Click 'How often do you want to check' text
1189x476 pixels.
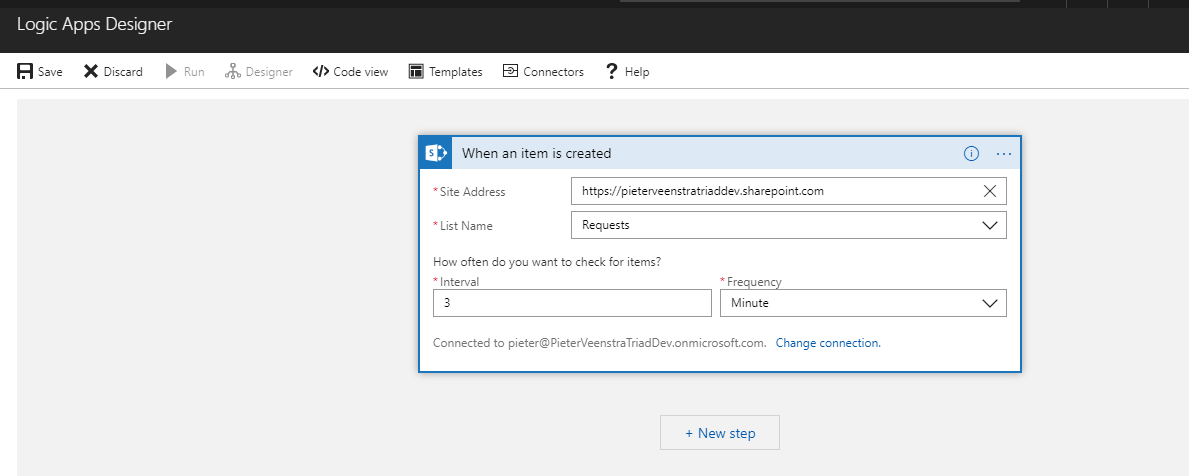pyautogui.click(x=547, y=262)
